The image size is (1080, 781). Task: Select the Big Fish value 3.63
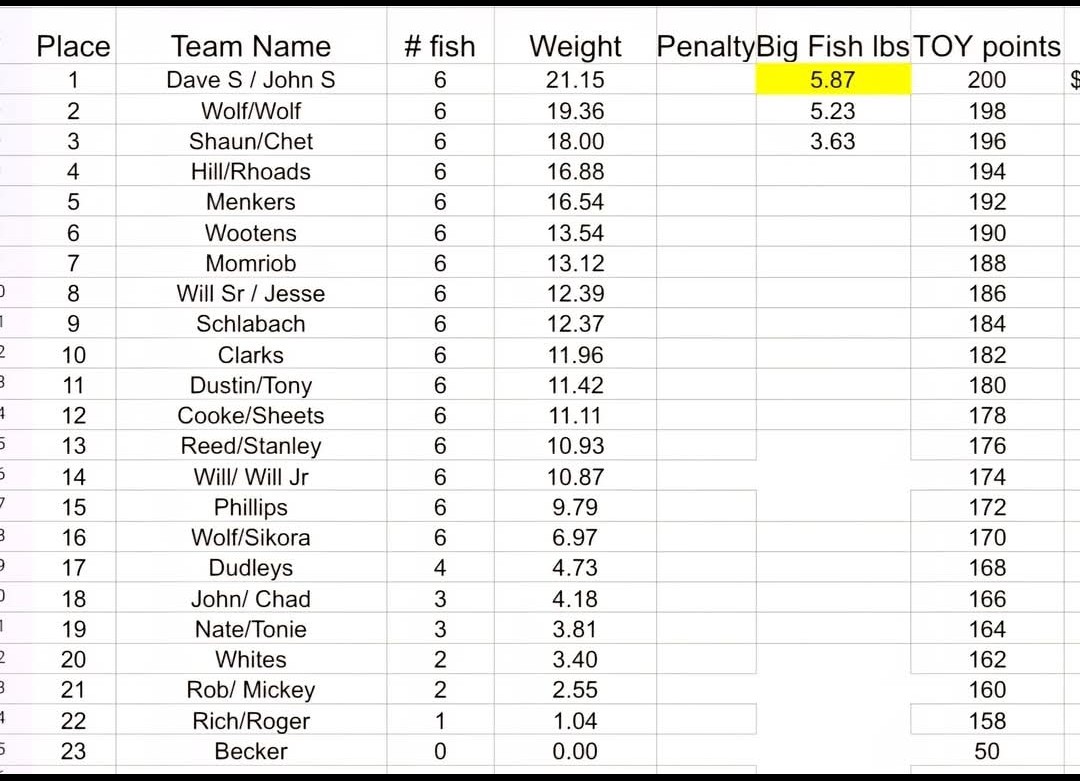pos(833,141)
